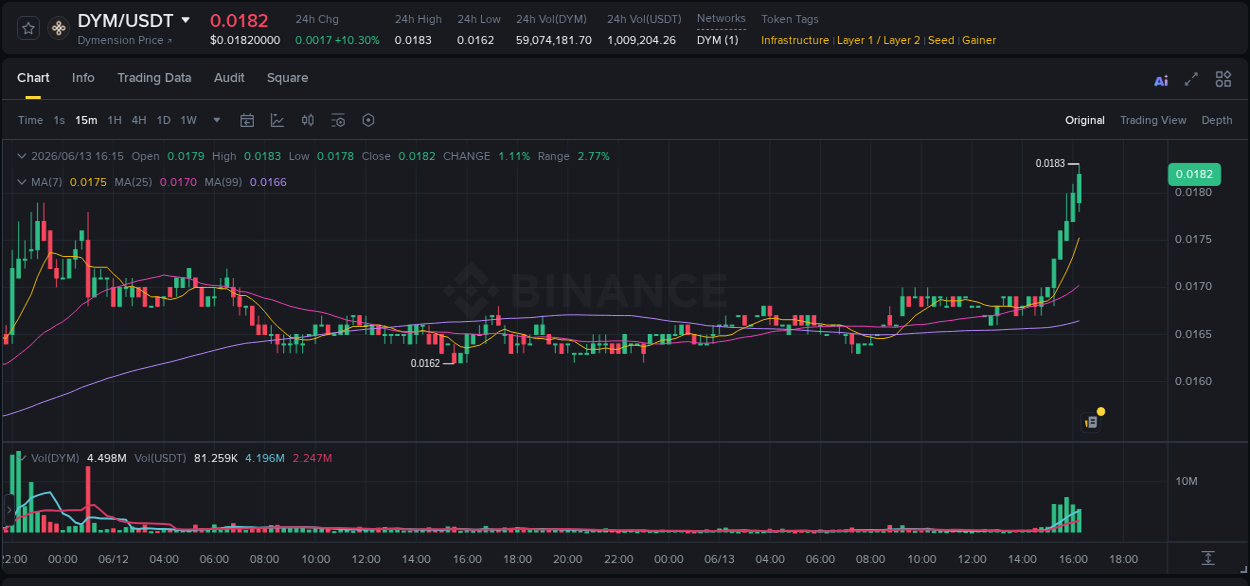This screenshot has height=586, width=1250.
Task: Collapse the MA indicator legend chevron
Action: pyautogui.click(x=21, y=182)
